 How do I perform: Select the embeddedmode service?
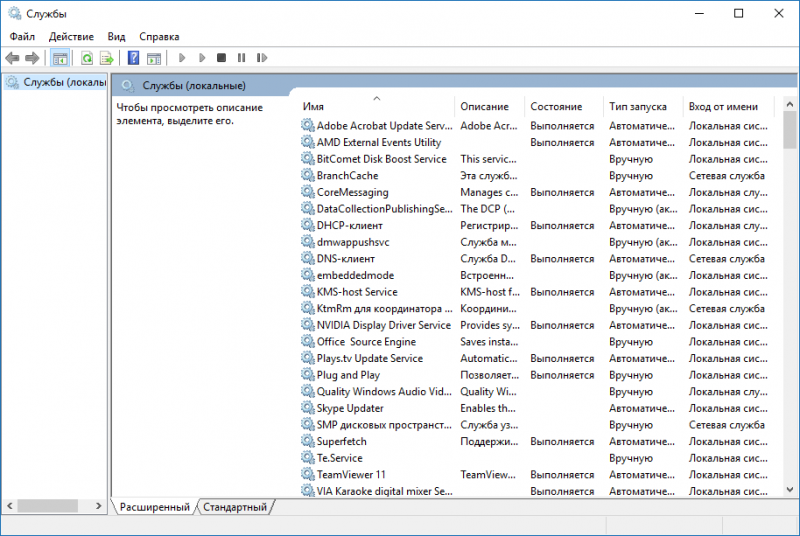coord(536,275)
